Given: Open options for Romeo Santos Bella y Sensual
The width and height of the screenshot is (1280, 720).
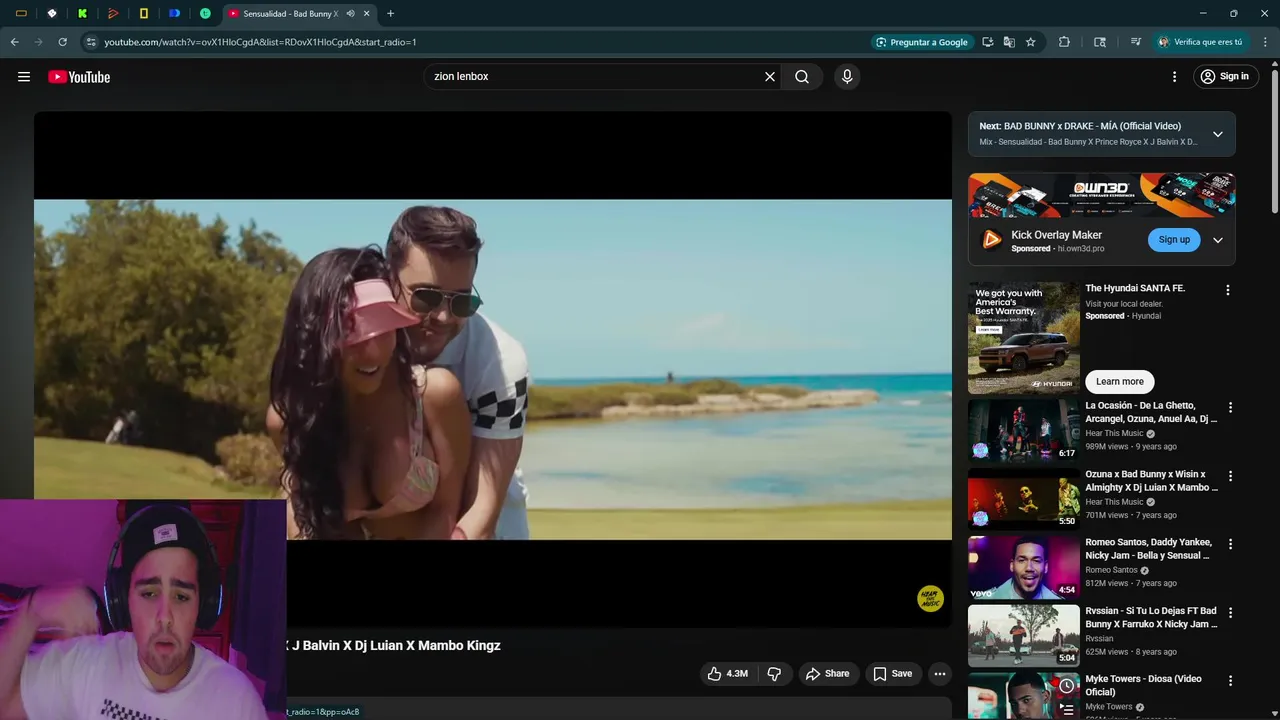Looking at the screenshot, I should (1231, 544).
